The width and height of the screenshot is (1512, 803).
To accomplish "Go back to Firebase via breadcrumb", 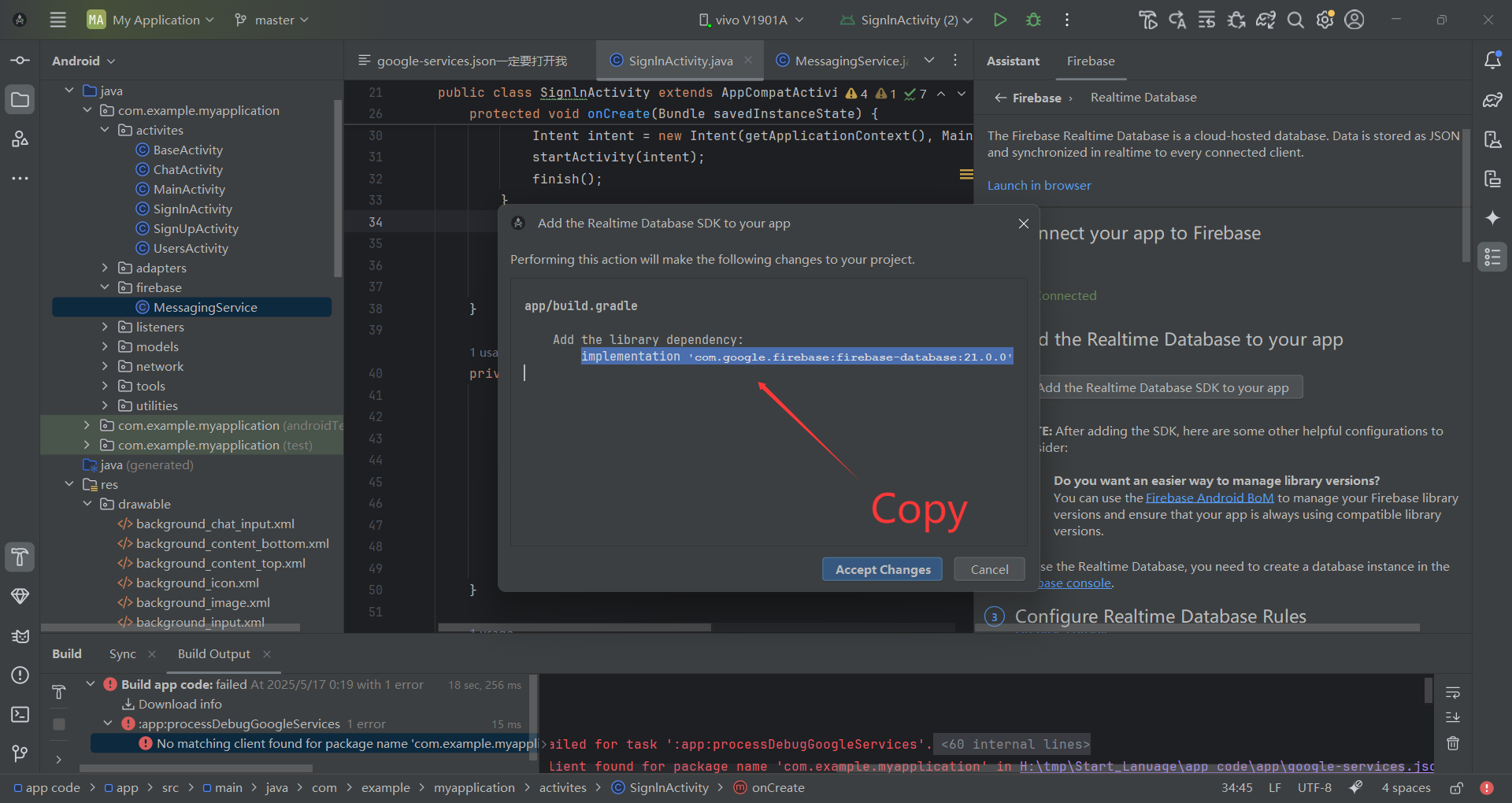I will point(1028,98).
